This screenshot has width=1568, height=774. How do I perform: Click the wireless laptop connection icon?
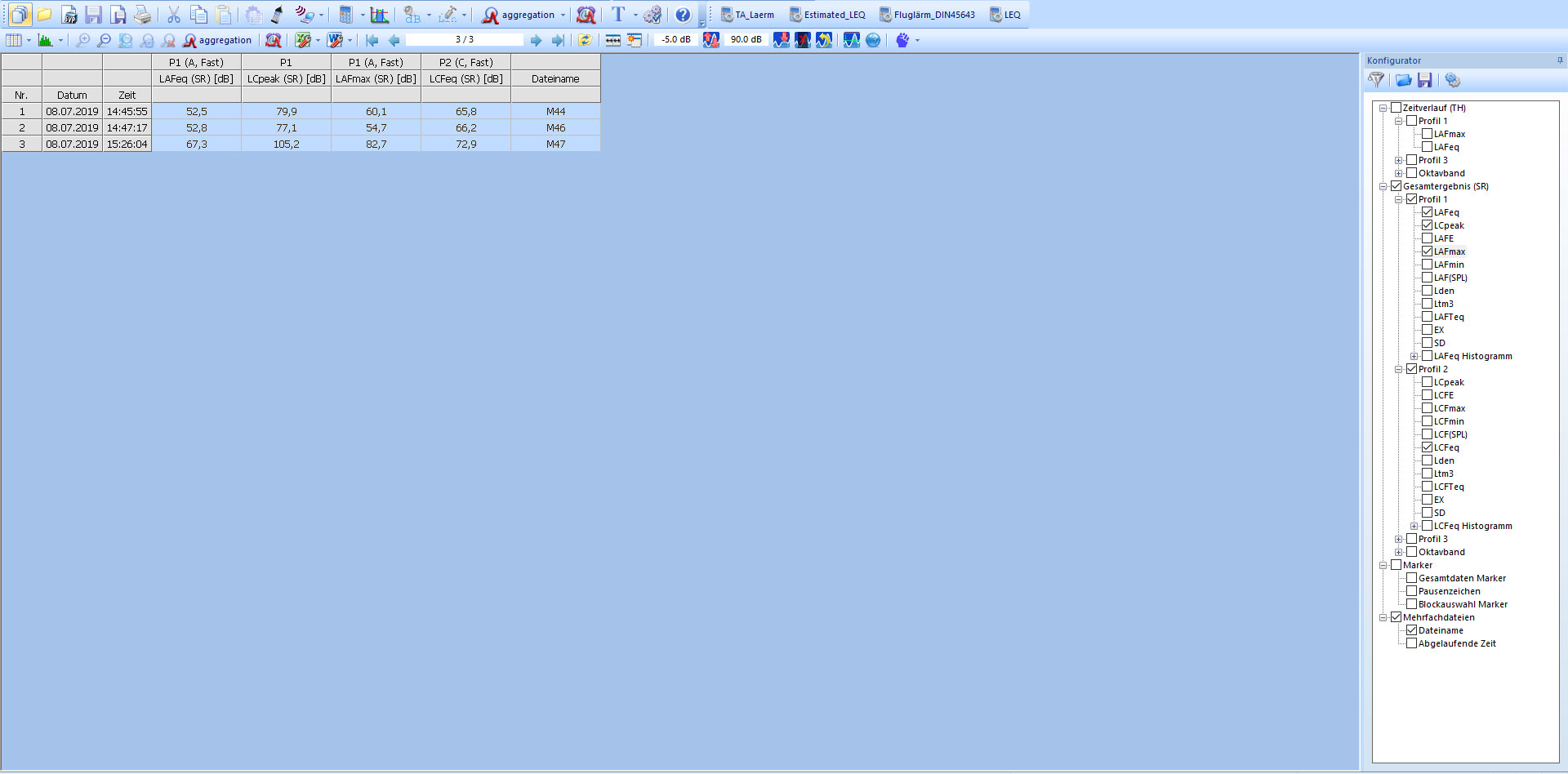[304, 15]
